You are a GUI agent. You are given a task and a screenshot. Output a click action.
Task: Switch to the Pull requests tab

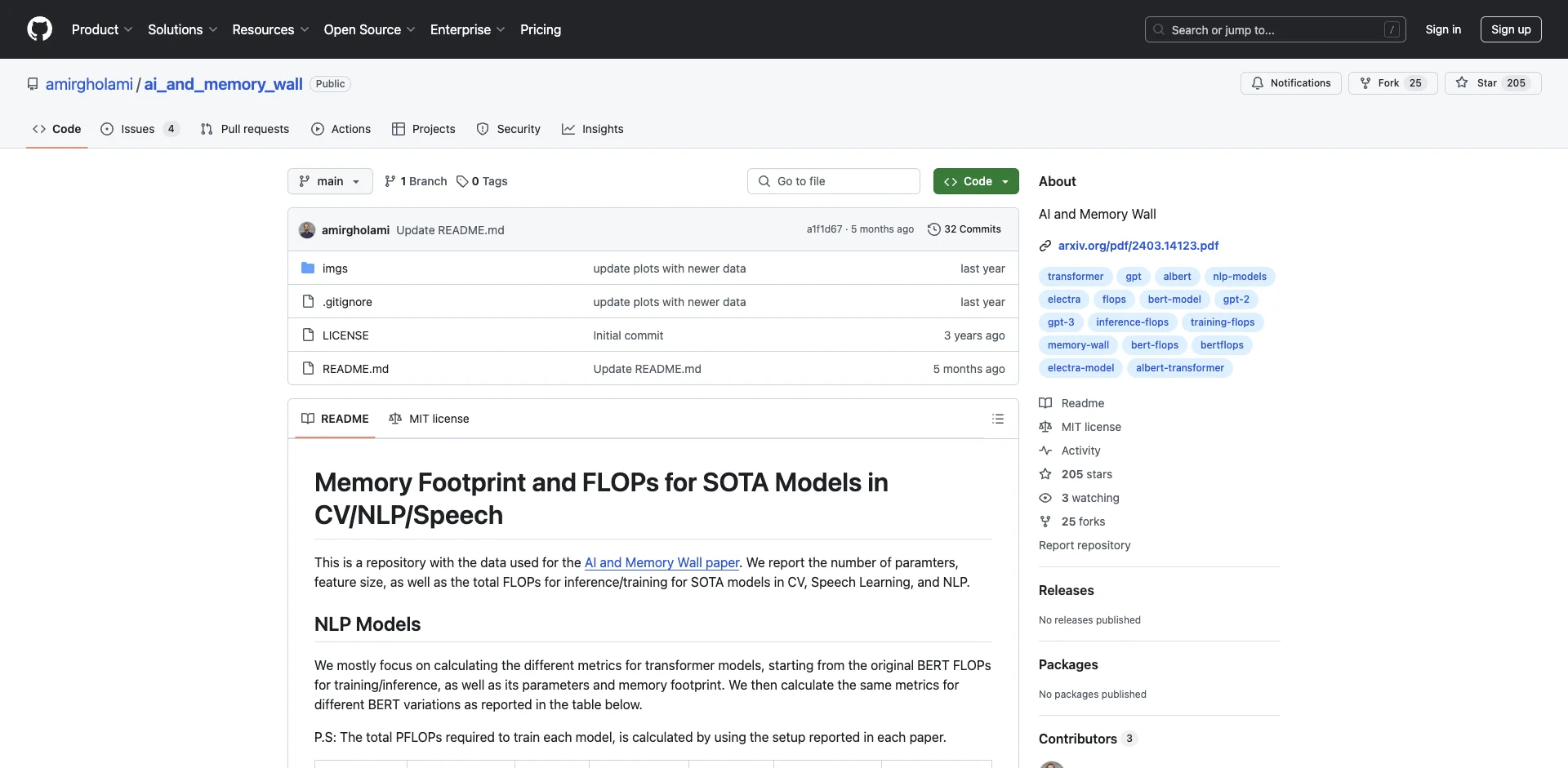click(x=245, y=129)
